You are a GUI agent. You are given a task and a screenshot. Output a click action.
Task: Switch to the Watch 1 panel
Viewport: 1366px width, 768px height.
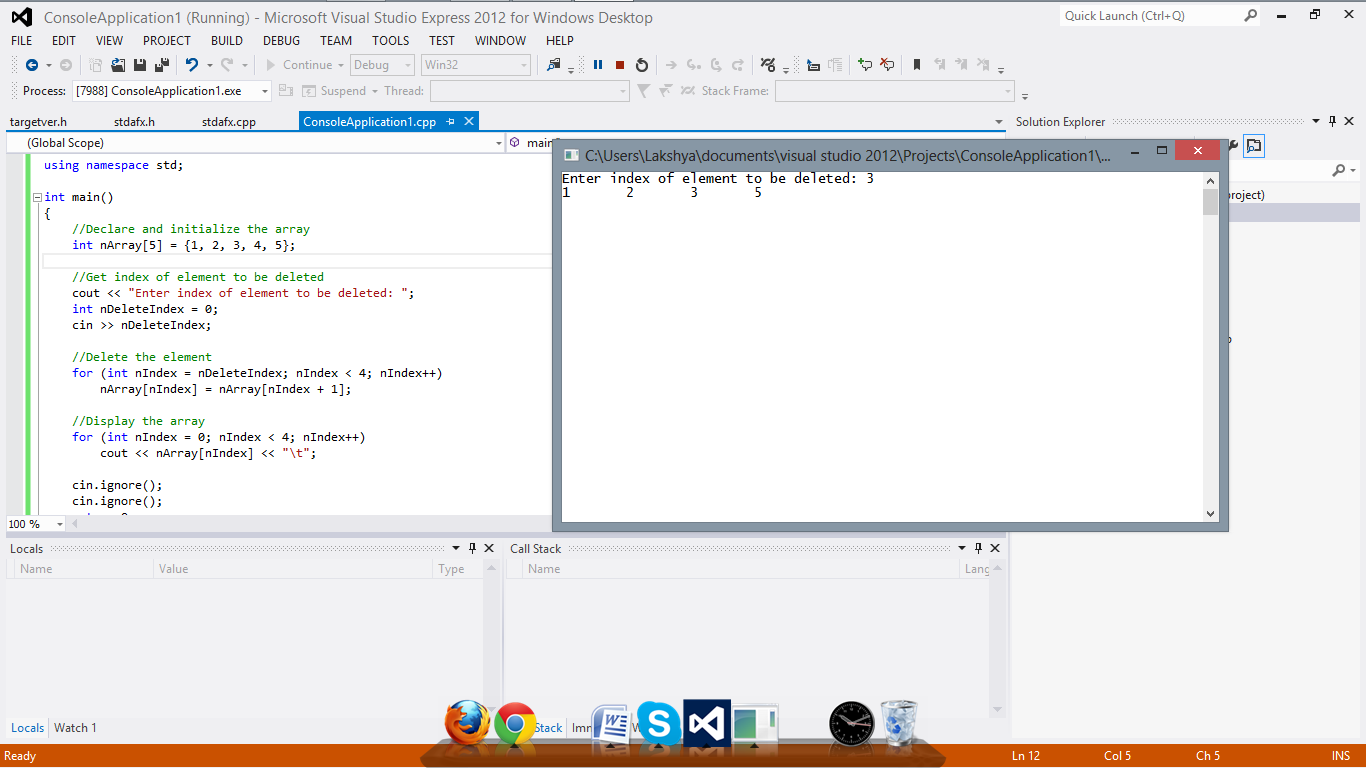click(x=75, y=727)
